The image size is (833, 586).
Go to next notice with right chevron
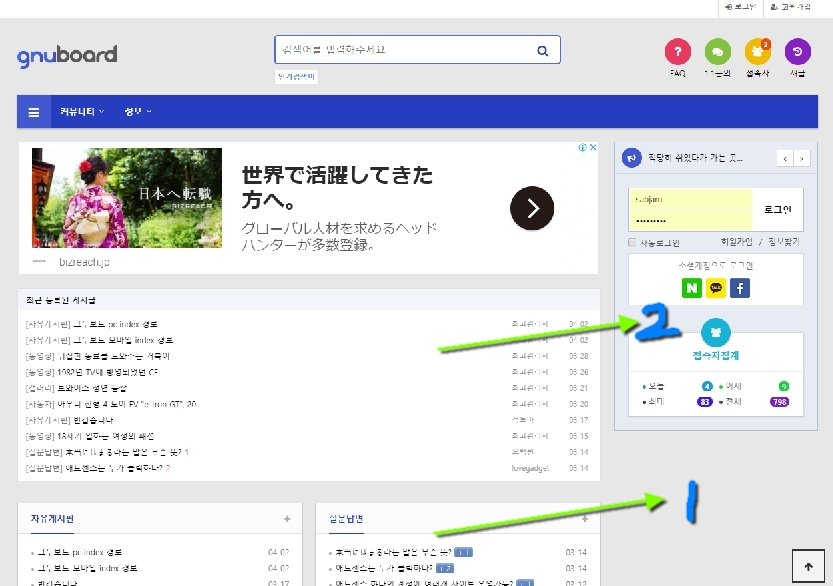[802, 158]
